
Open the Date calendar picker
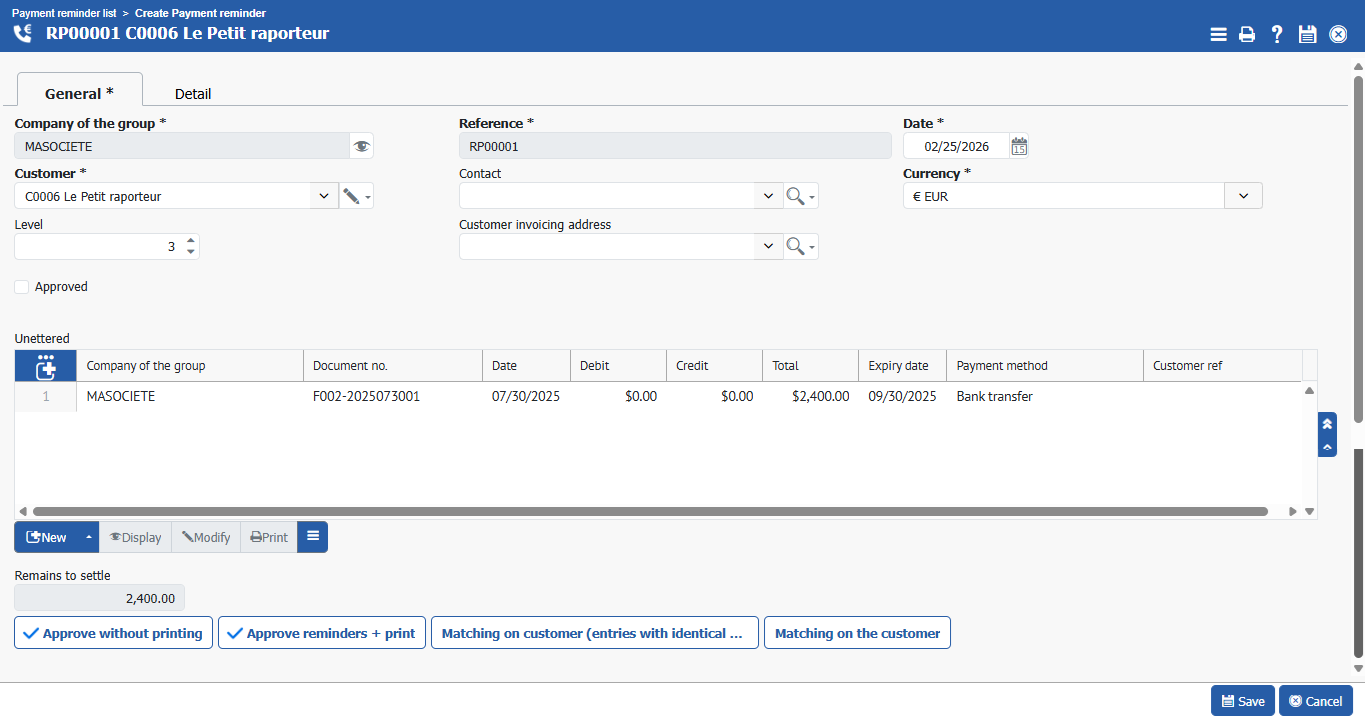pyautogui.click(x=1018, y=147)
